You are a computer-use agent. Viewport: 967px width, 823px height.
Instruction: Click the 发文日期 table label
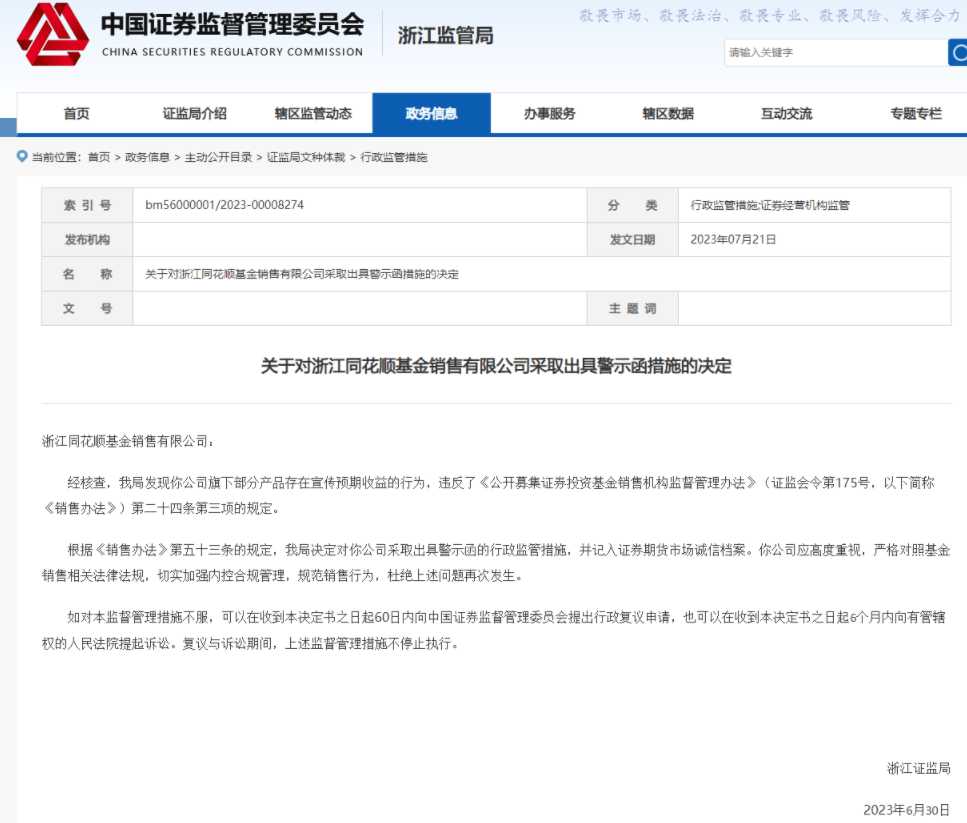point(633,240)
